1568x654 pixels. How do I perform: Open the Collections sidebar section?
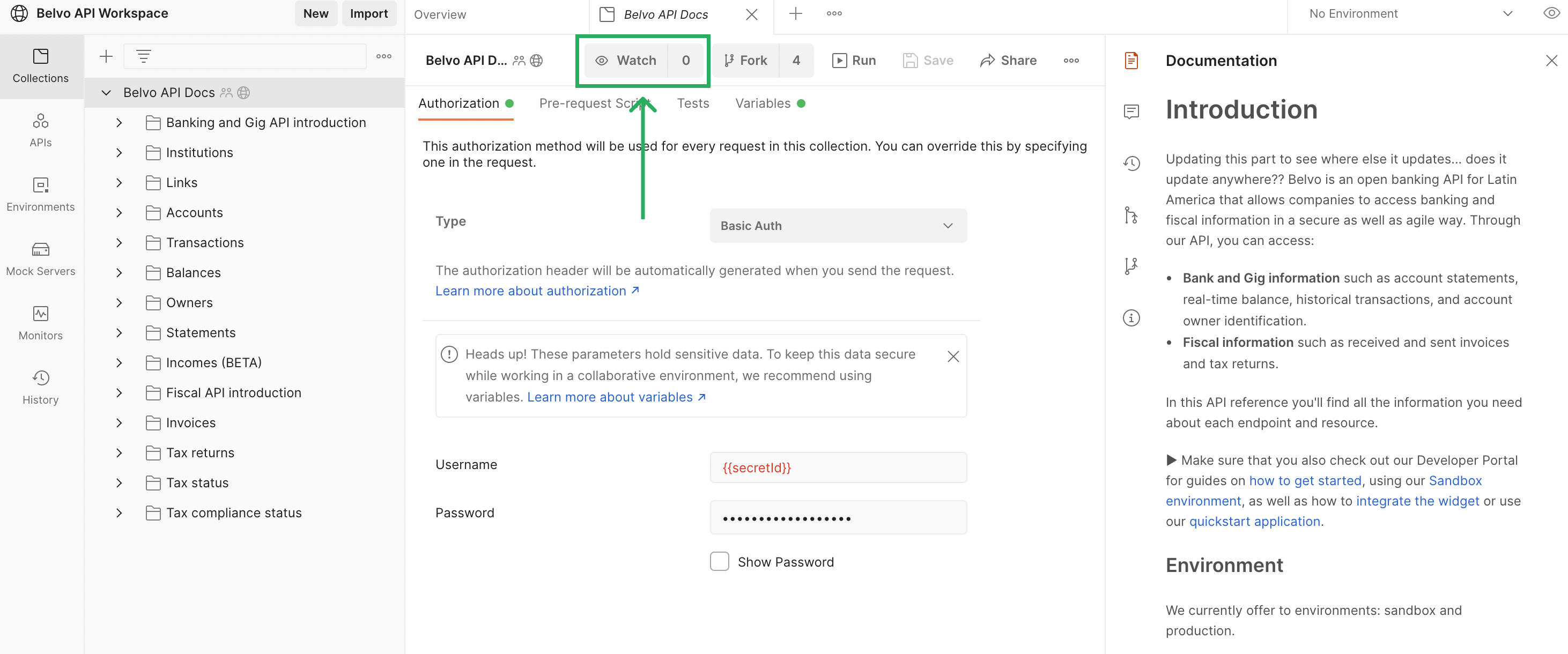41,66
